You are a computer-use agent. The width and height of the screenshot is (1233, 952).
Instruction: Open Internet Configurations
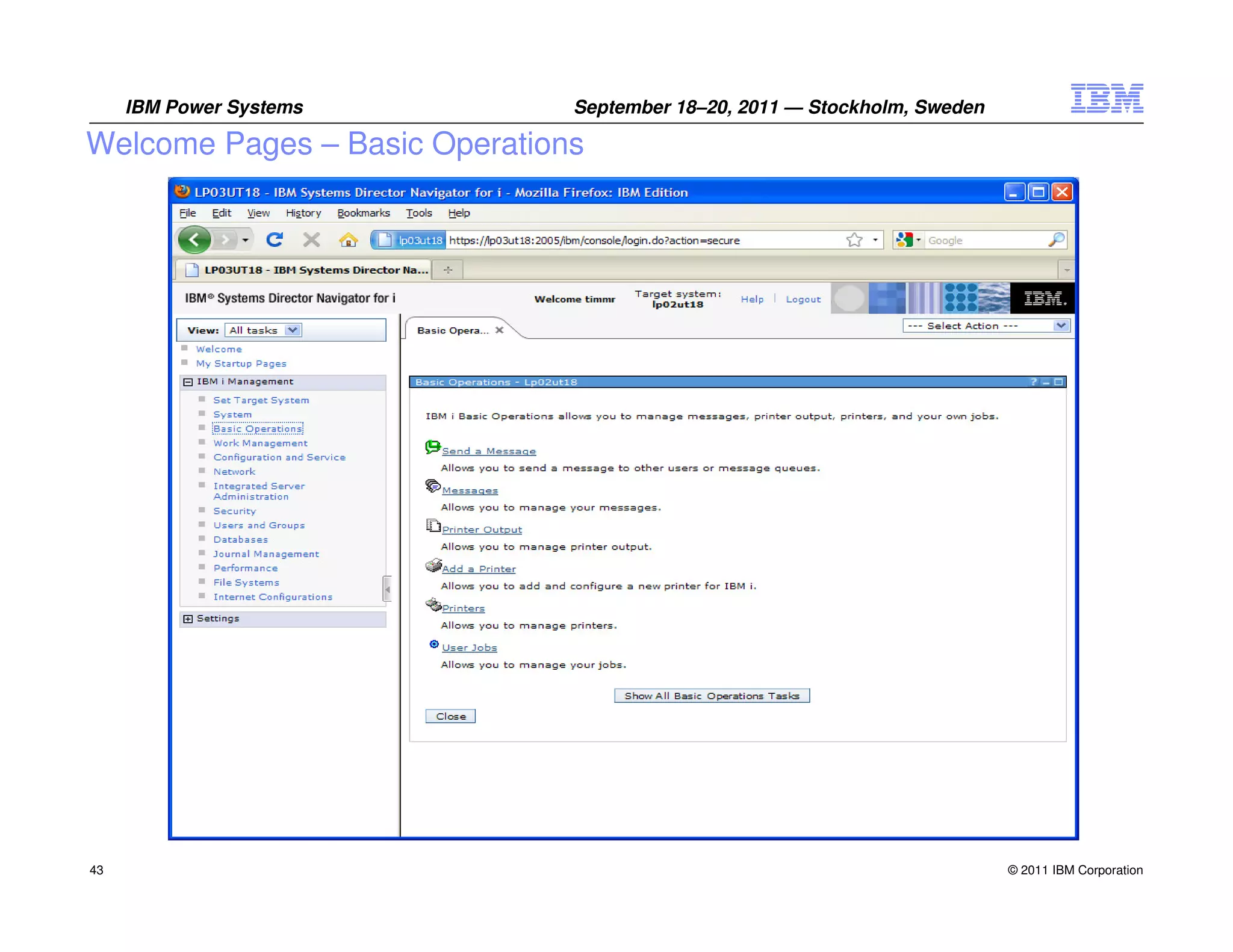(x=273, y=597)
